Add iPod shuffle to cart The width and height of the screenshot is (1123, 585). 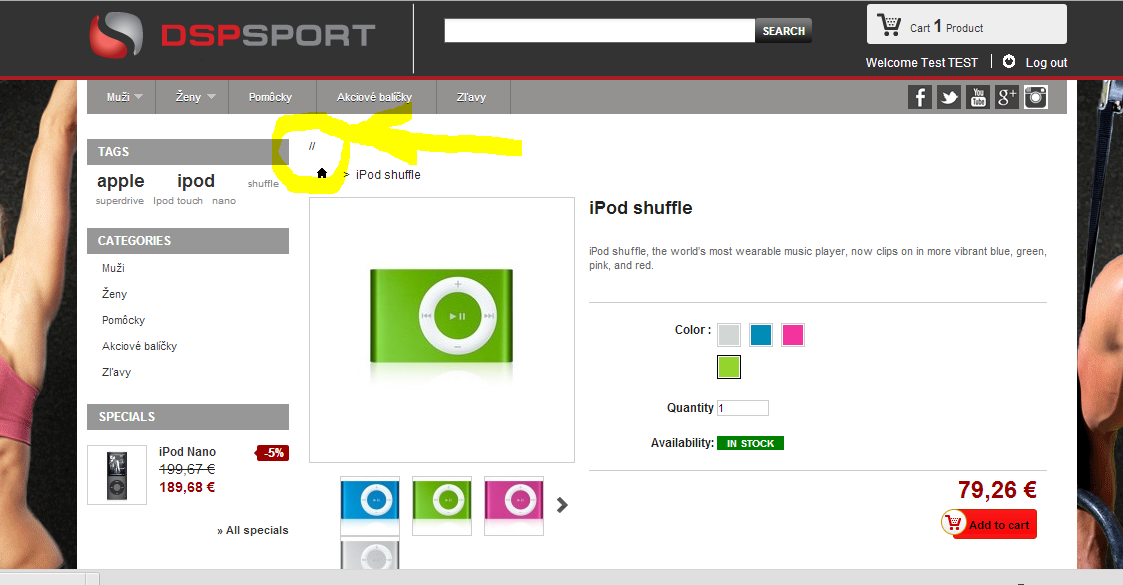tap(989, 524)
